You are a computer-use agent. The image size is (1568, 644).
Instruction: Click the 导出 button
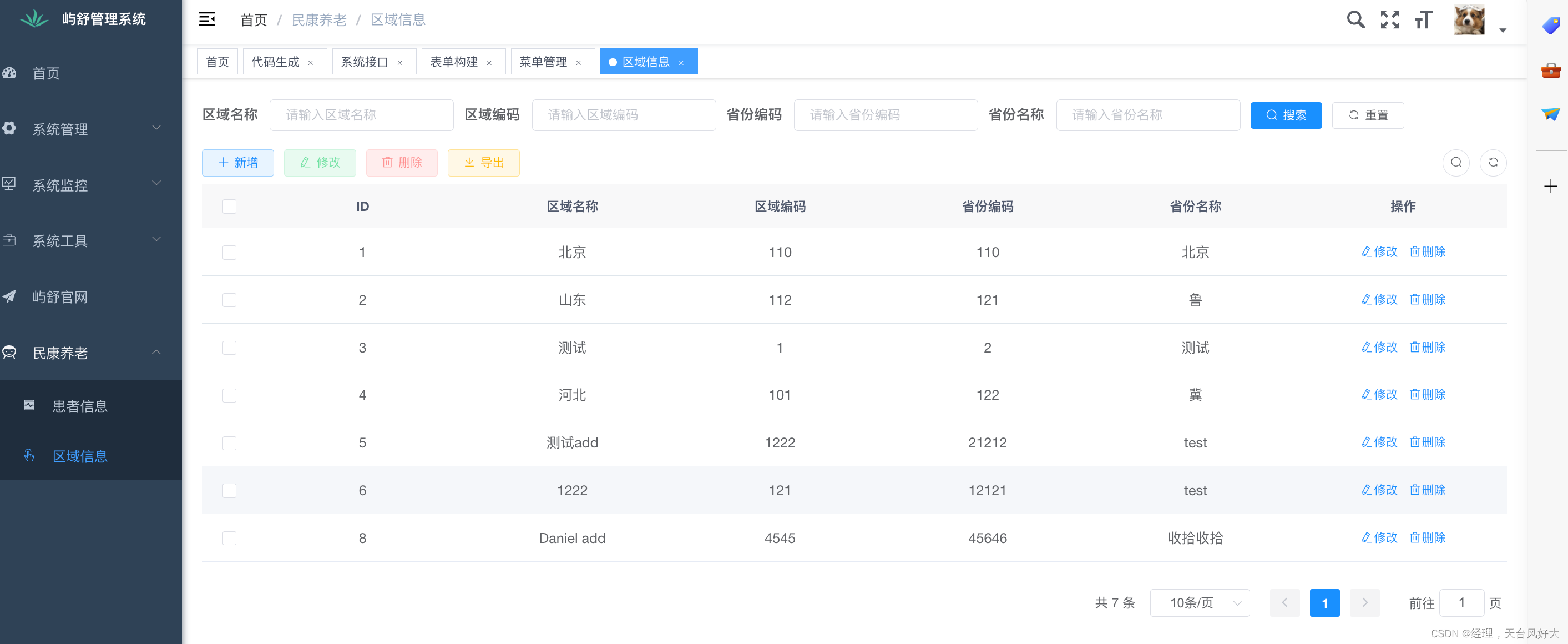click(x=484, y=163)
